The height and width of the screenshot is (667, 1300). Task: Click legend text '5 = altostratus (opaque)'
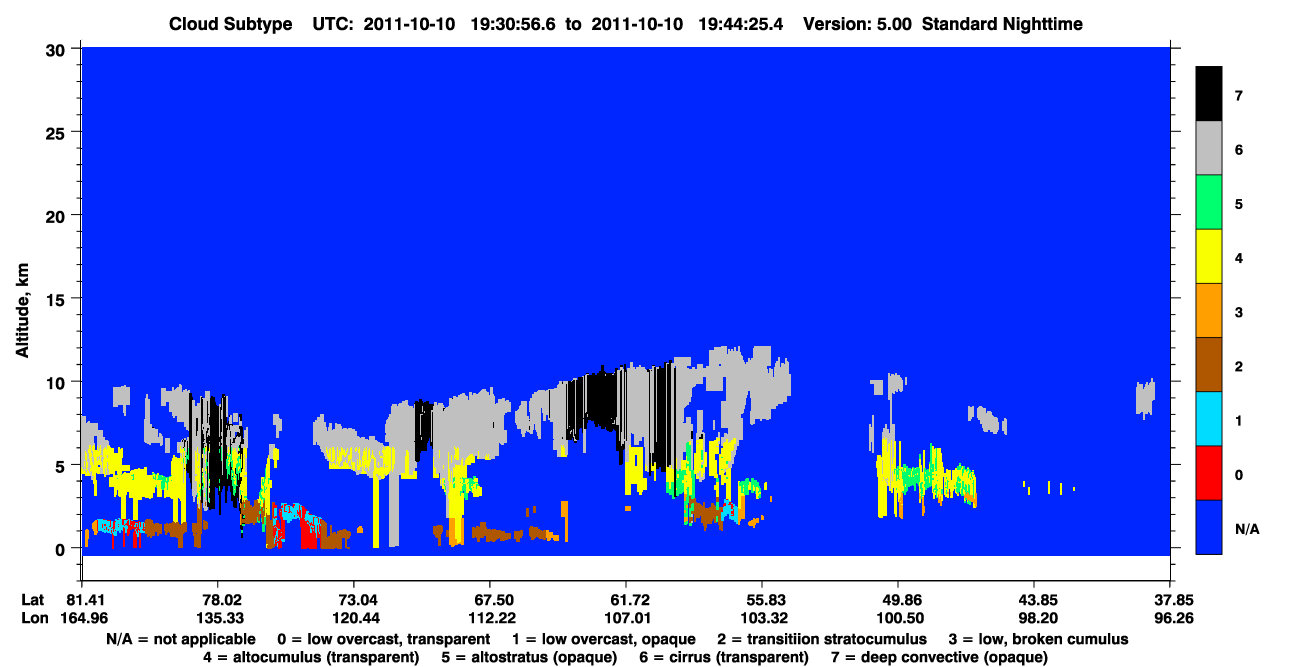pyautogui.click(x=529, y=657)
